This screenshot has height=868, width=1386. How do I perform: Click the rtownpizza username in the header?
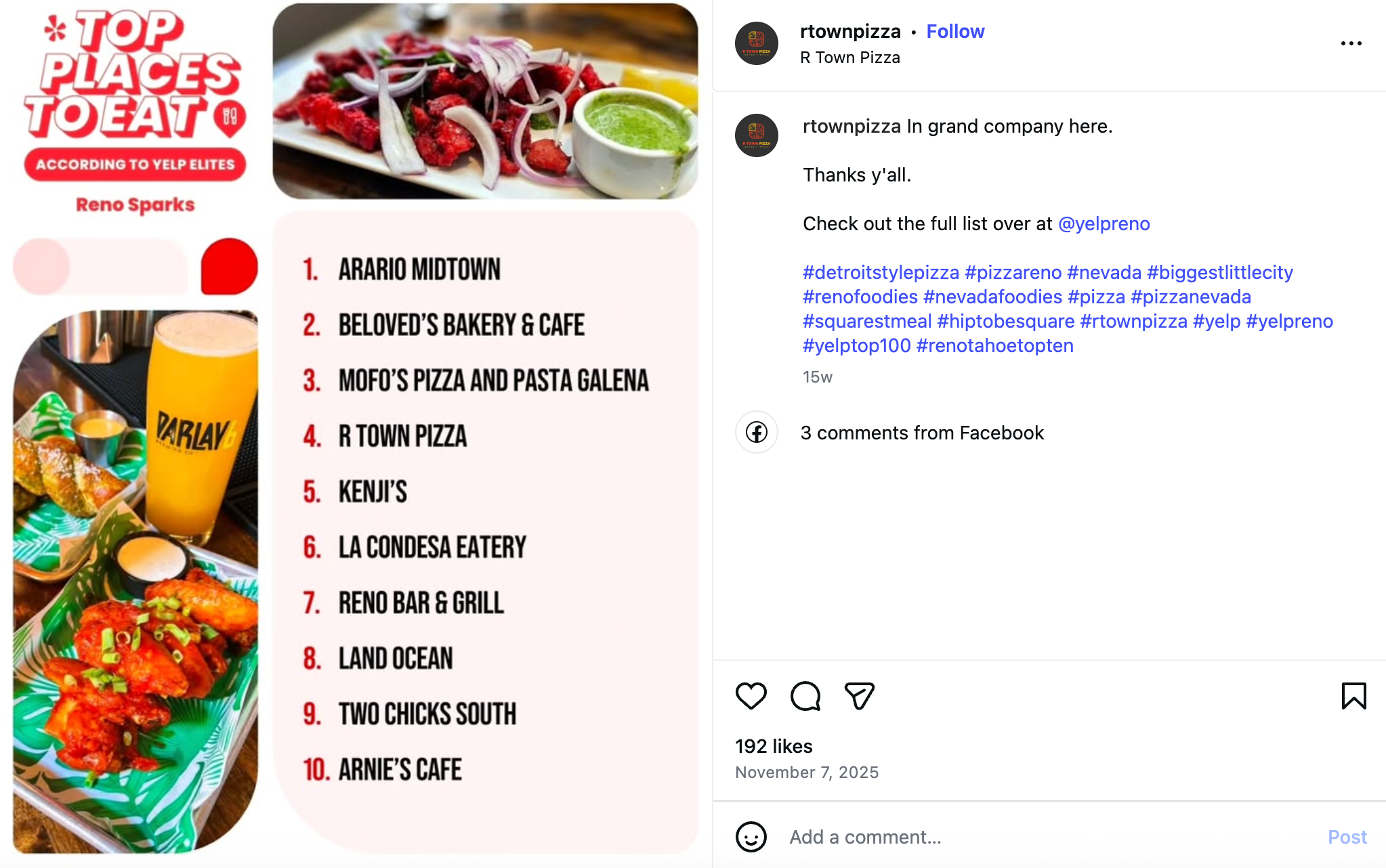(x=849, y=31)
